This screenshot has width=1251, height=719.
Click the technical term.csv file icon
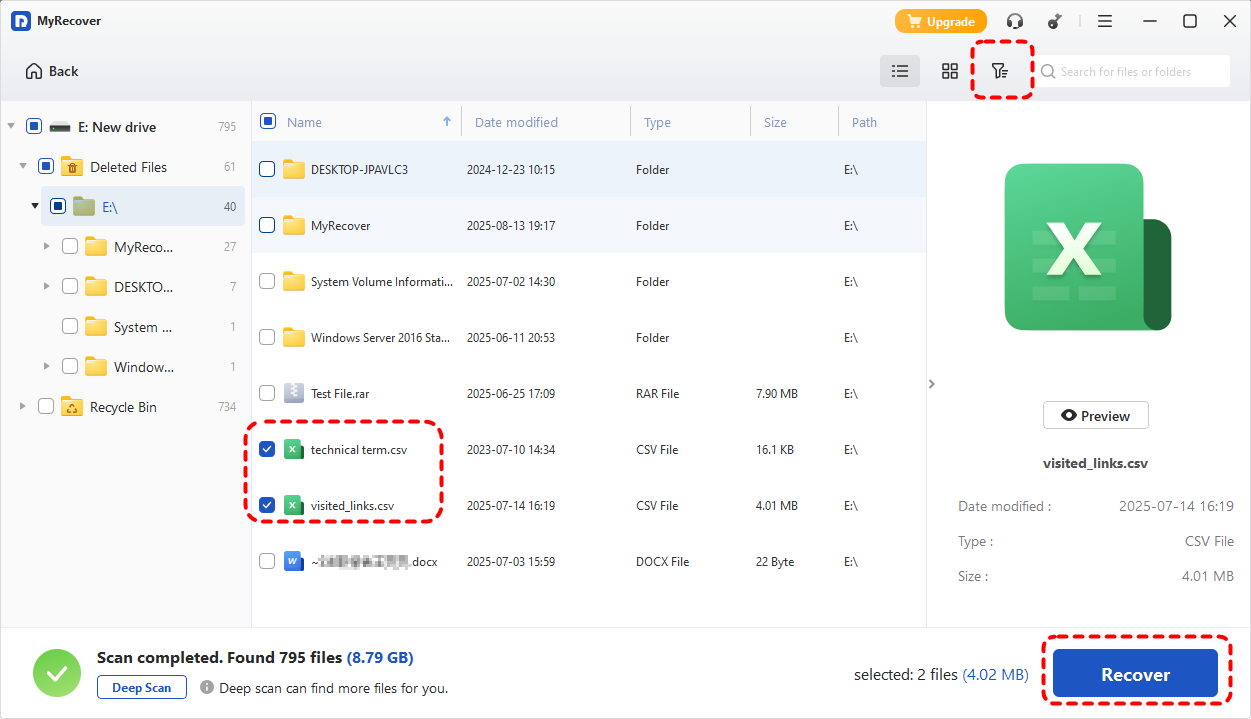[x=293, y=449]
